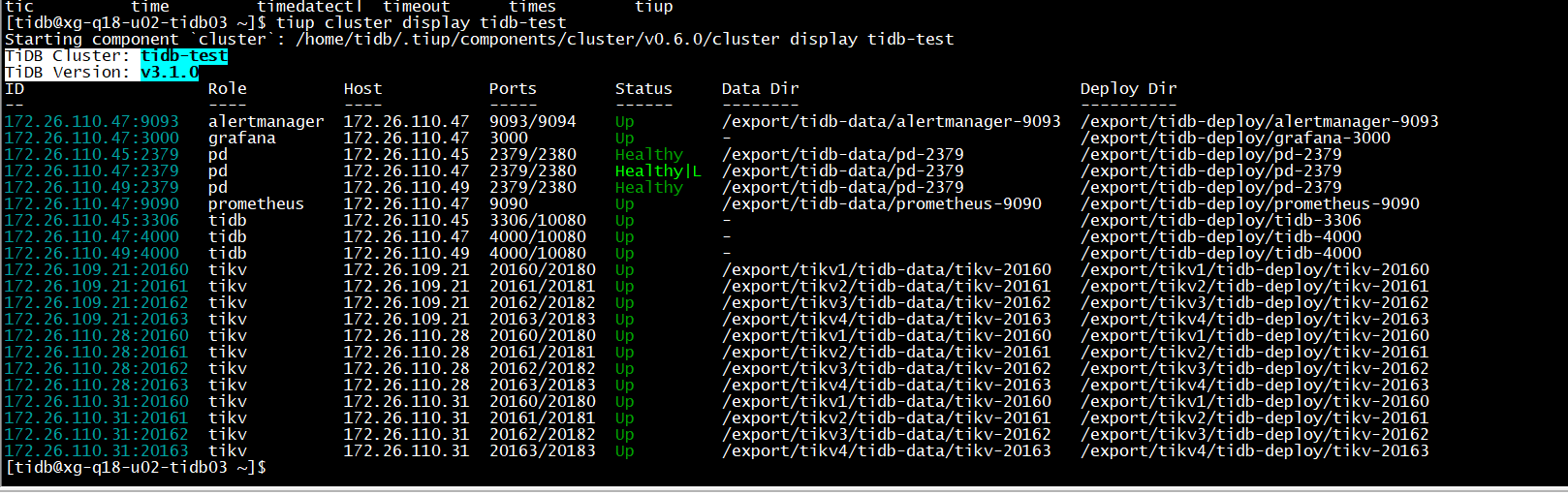The width and height of the screenshot is (1568, 495).
Task: Select ID 172.26.110.31:20162
Action: (x=97, y=435)
